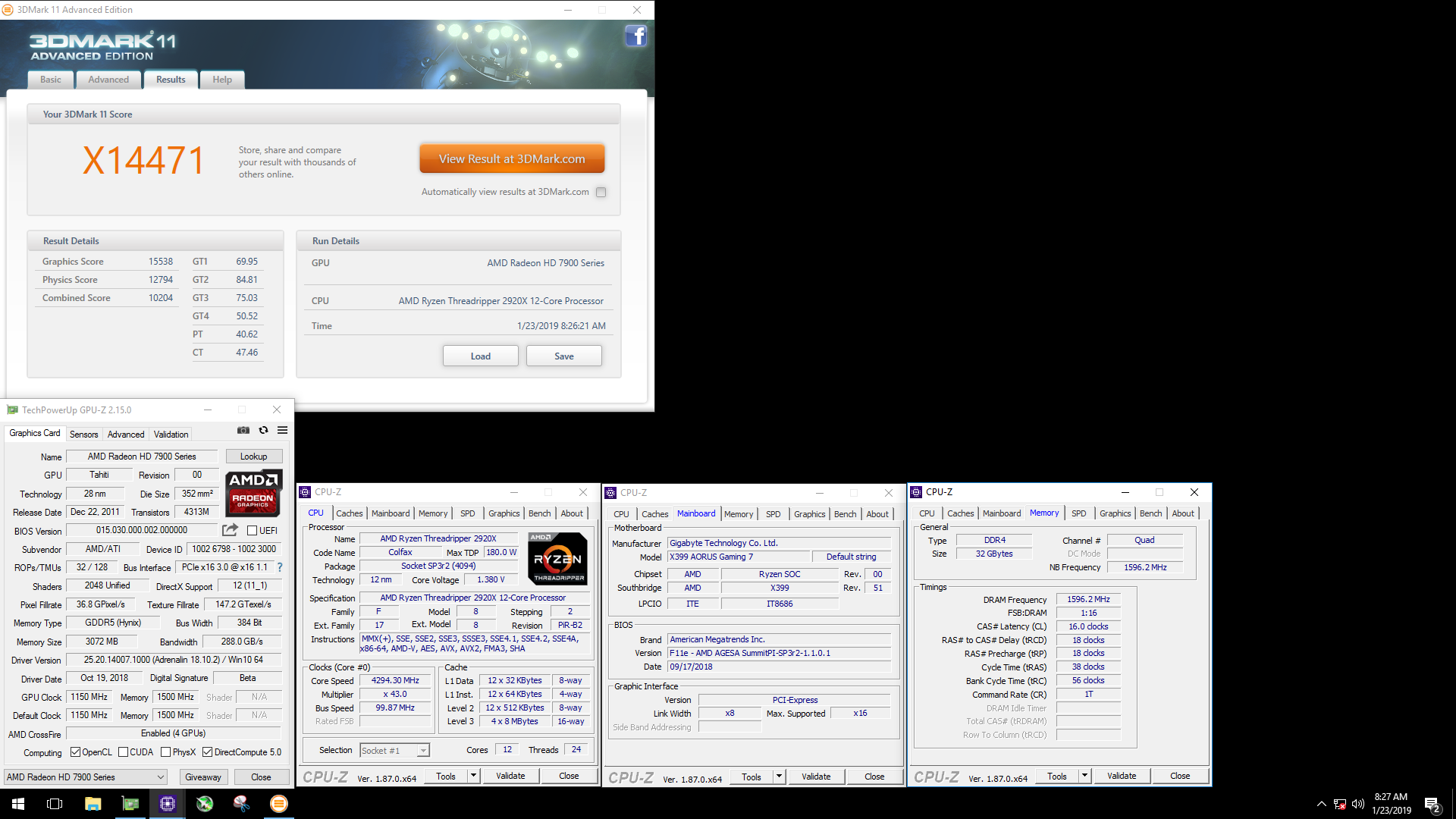The width and height of the screenshot is (1456, 819).
Task: Open Bench tab in first CPU-Z window
Action: 539,513
